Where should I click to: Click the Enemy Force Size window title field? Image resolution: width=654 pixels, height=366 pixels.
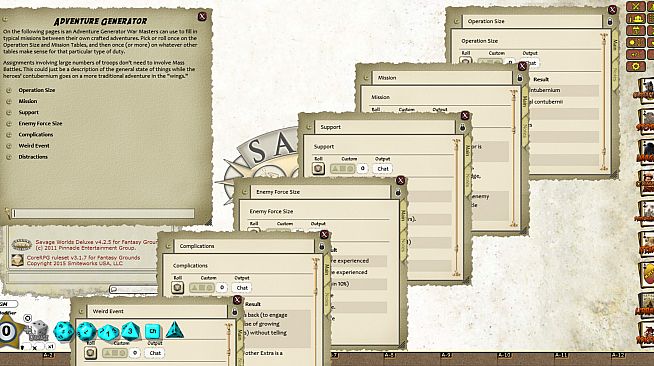pos(320,192)
